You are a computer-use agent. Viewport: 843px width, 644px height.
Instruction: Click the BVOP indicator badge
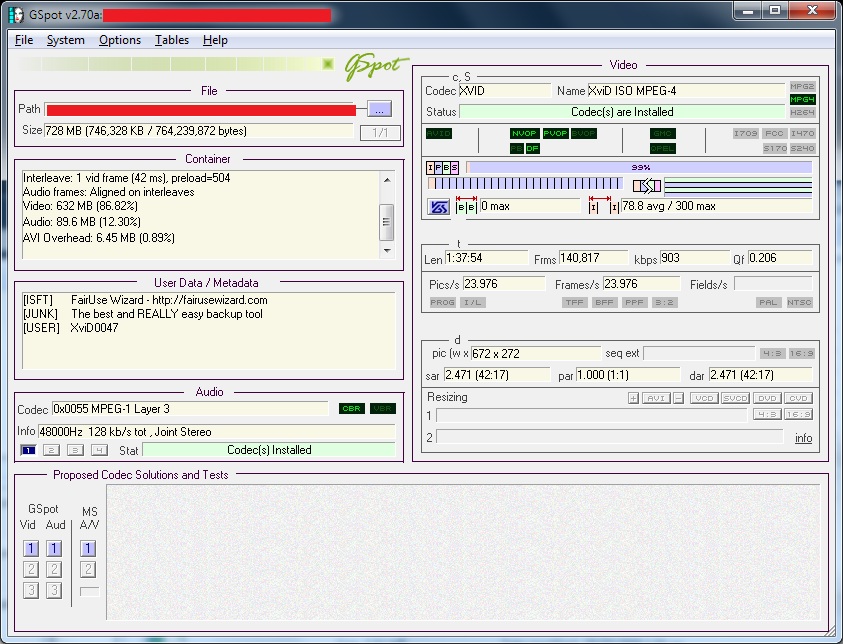[583, 133]
